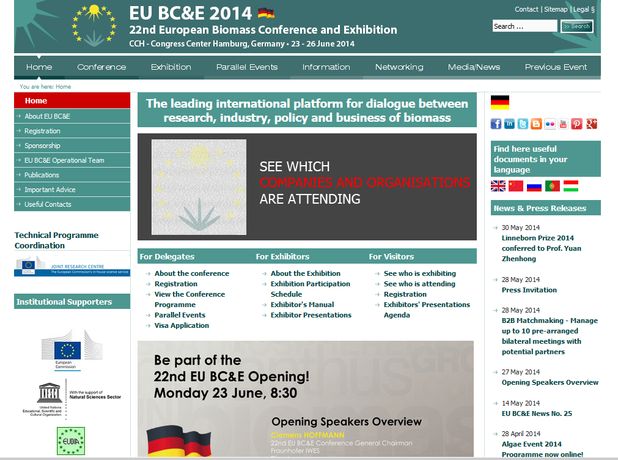Click the Pinterest social icon
Viewport: 618px width, 460px height.
pos(576,124)
